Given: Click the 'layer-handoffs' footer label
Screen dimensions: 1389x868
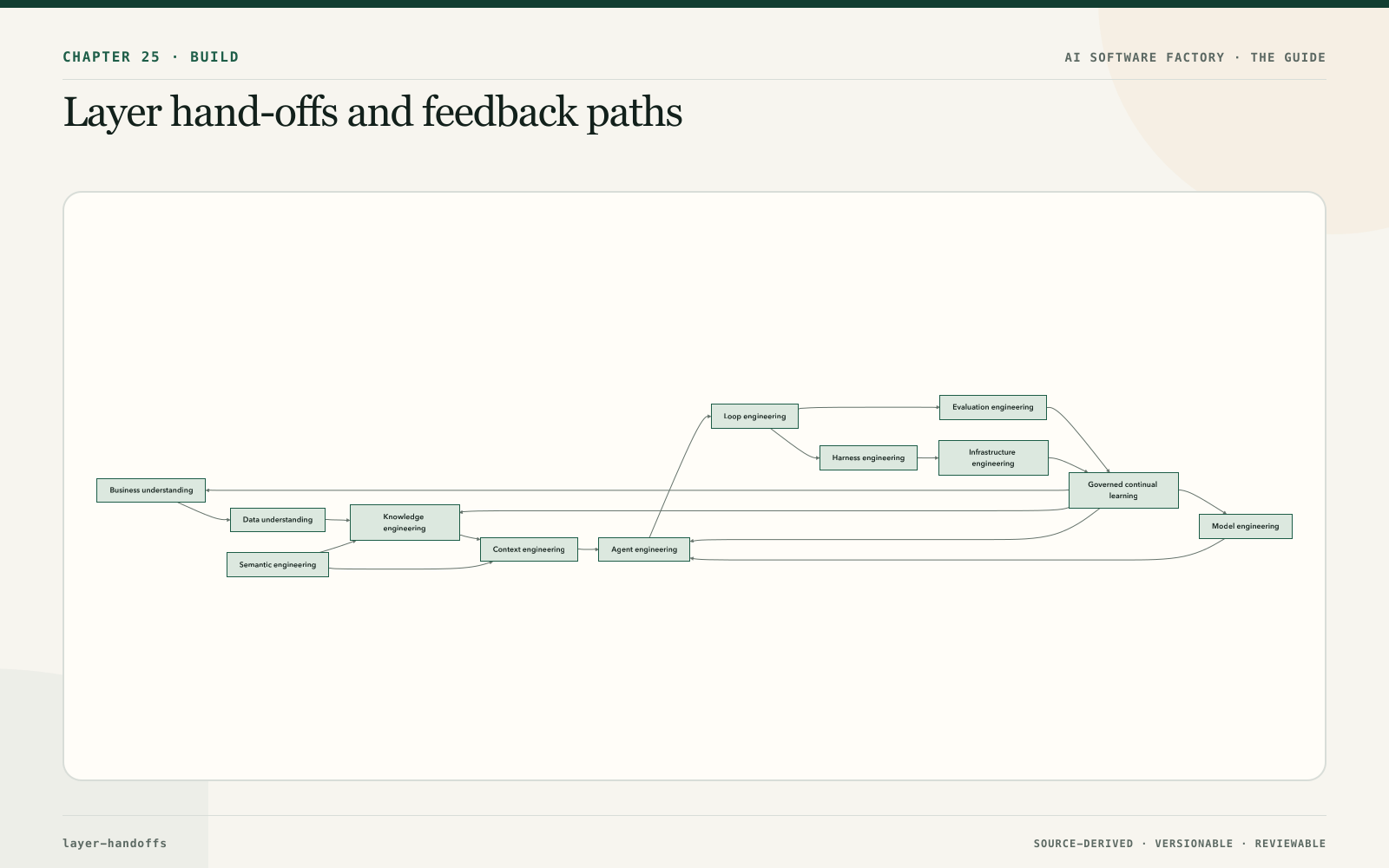Looking at the screenshot, I should pyautogui.click(x=115, y=843).
